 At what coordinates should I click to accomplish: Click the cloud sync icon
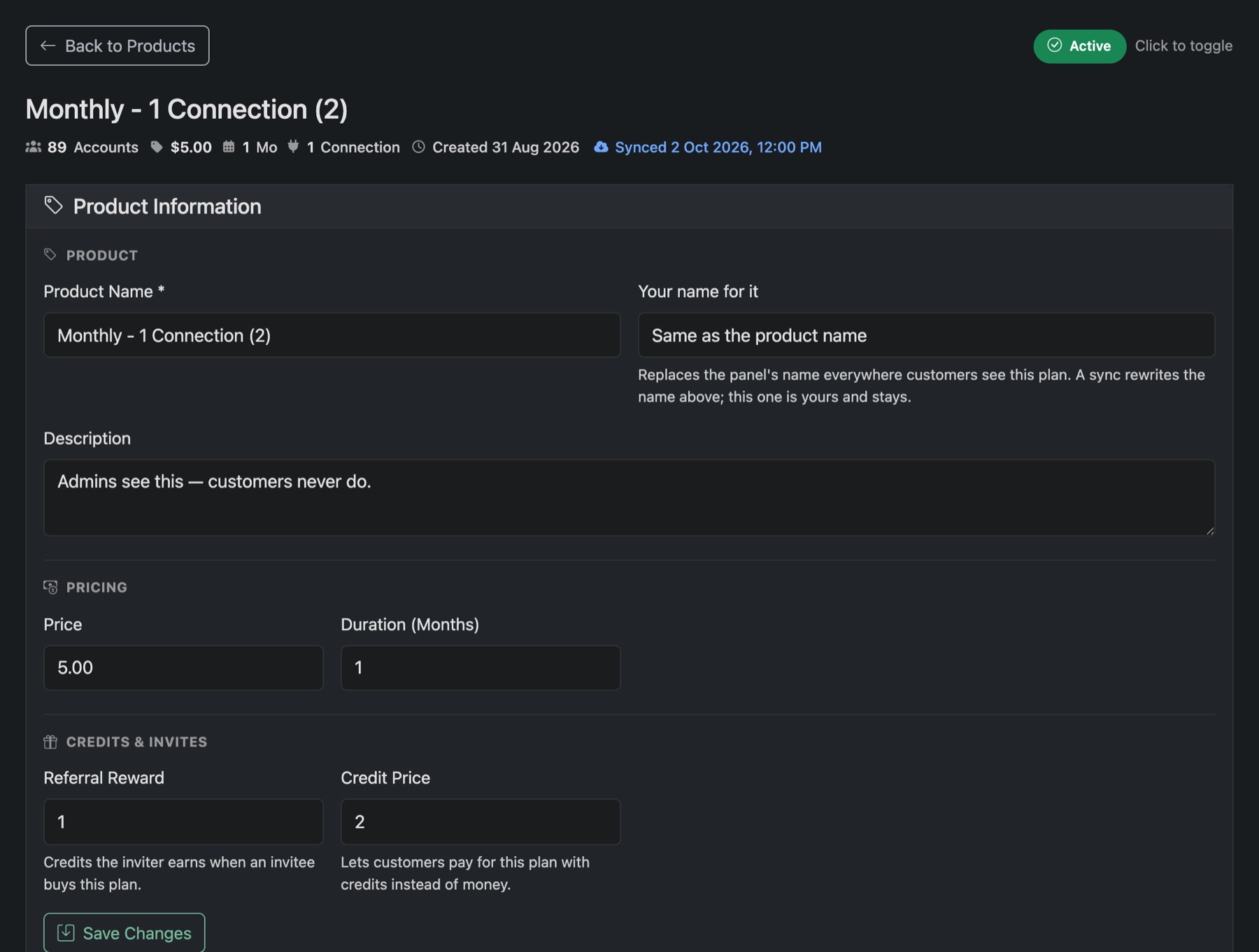click(x=601, y=147)
